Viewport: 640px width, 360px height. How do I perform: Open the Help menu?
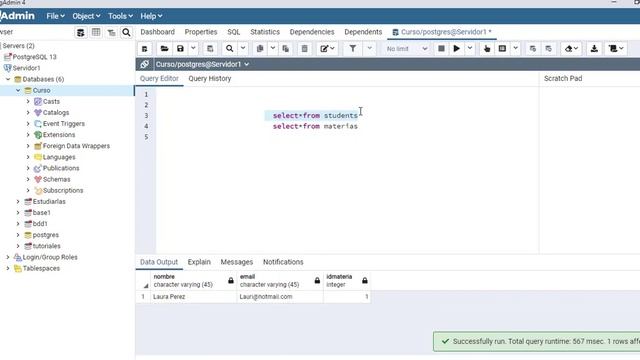151,16
